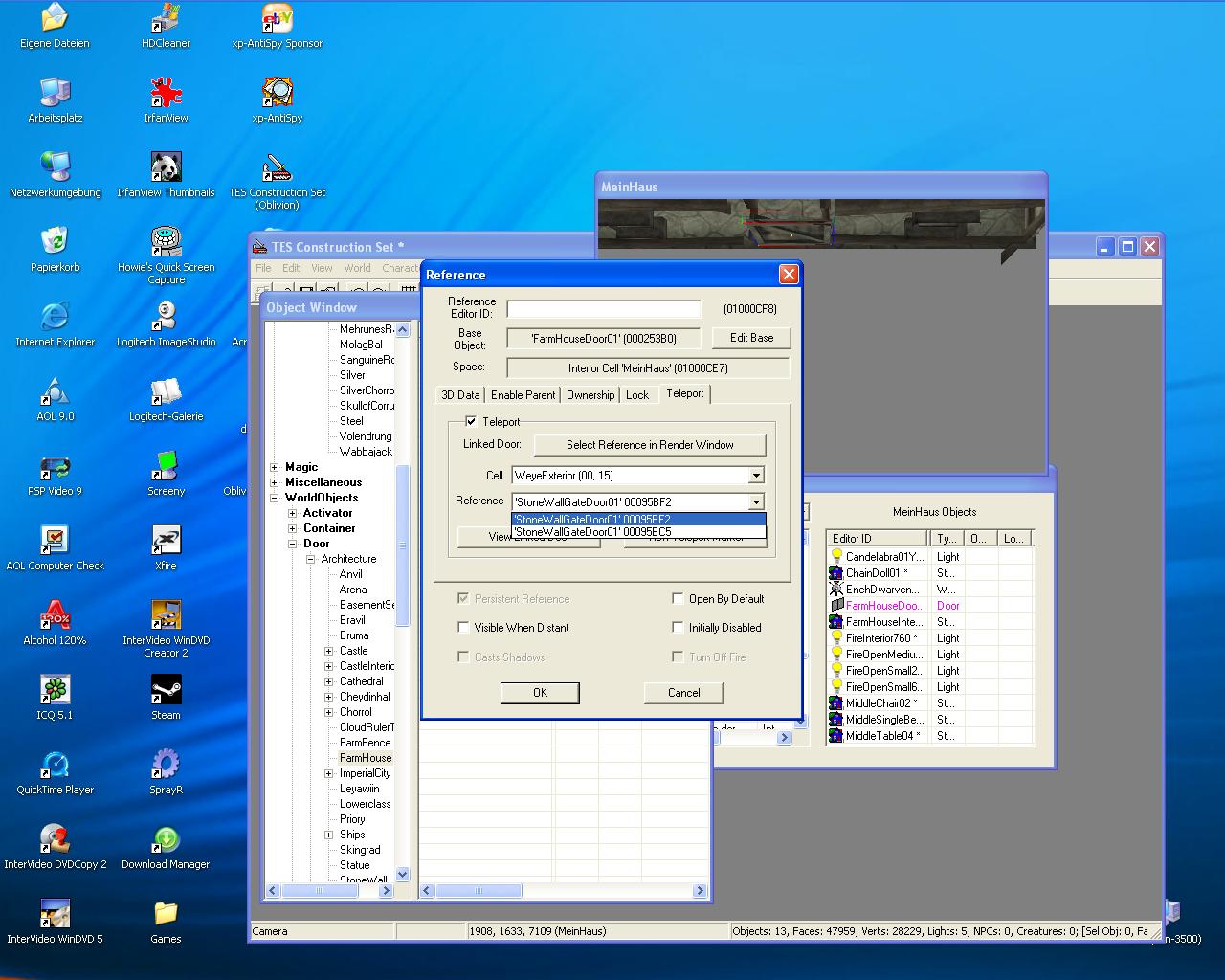Click the Reference Editor ID field
The height and width of the screenshot is (980, 1225).
tap(603, 309)
